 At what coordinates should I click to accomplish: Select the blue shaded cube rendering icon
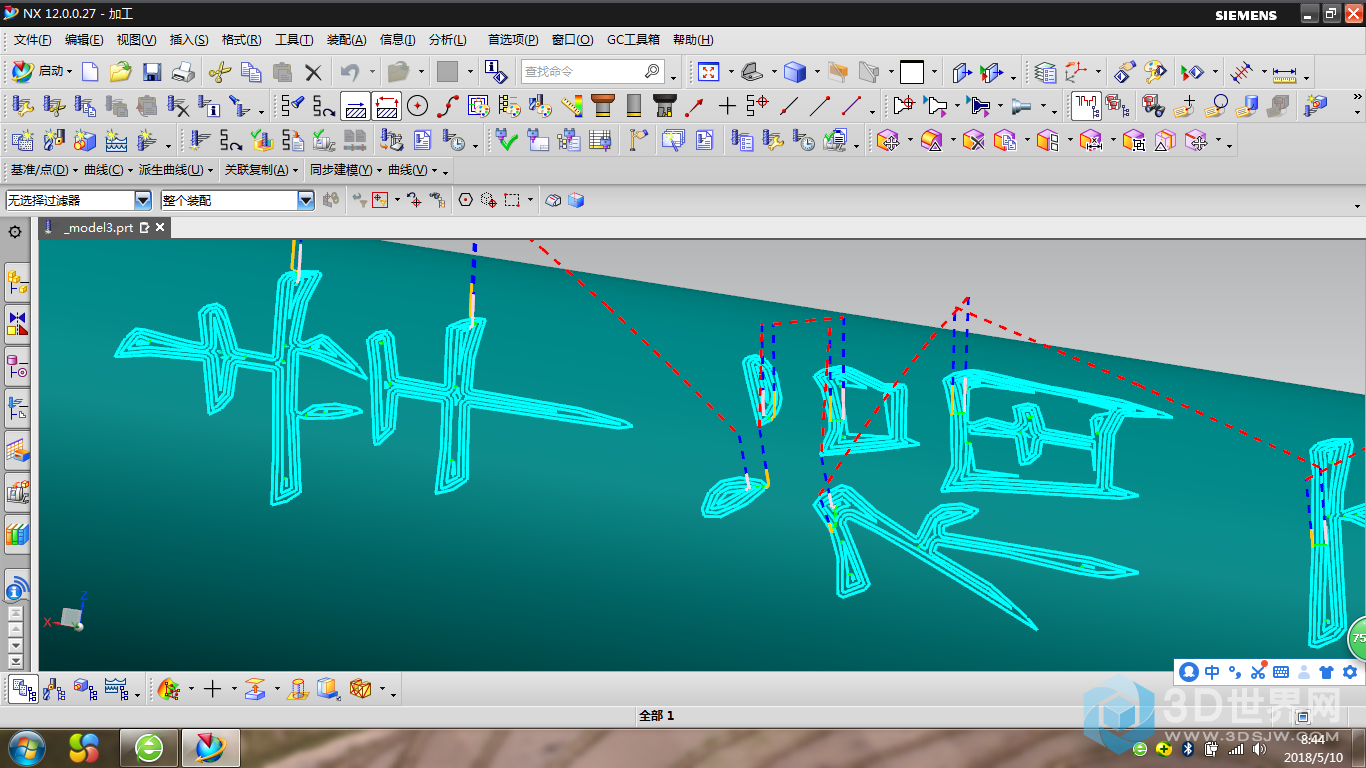click(x=795, y=72)
